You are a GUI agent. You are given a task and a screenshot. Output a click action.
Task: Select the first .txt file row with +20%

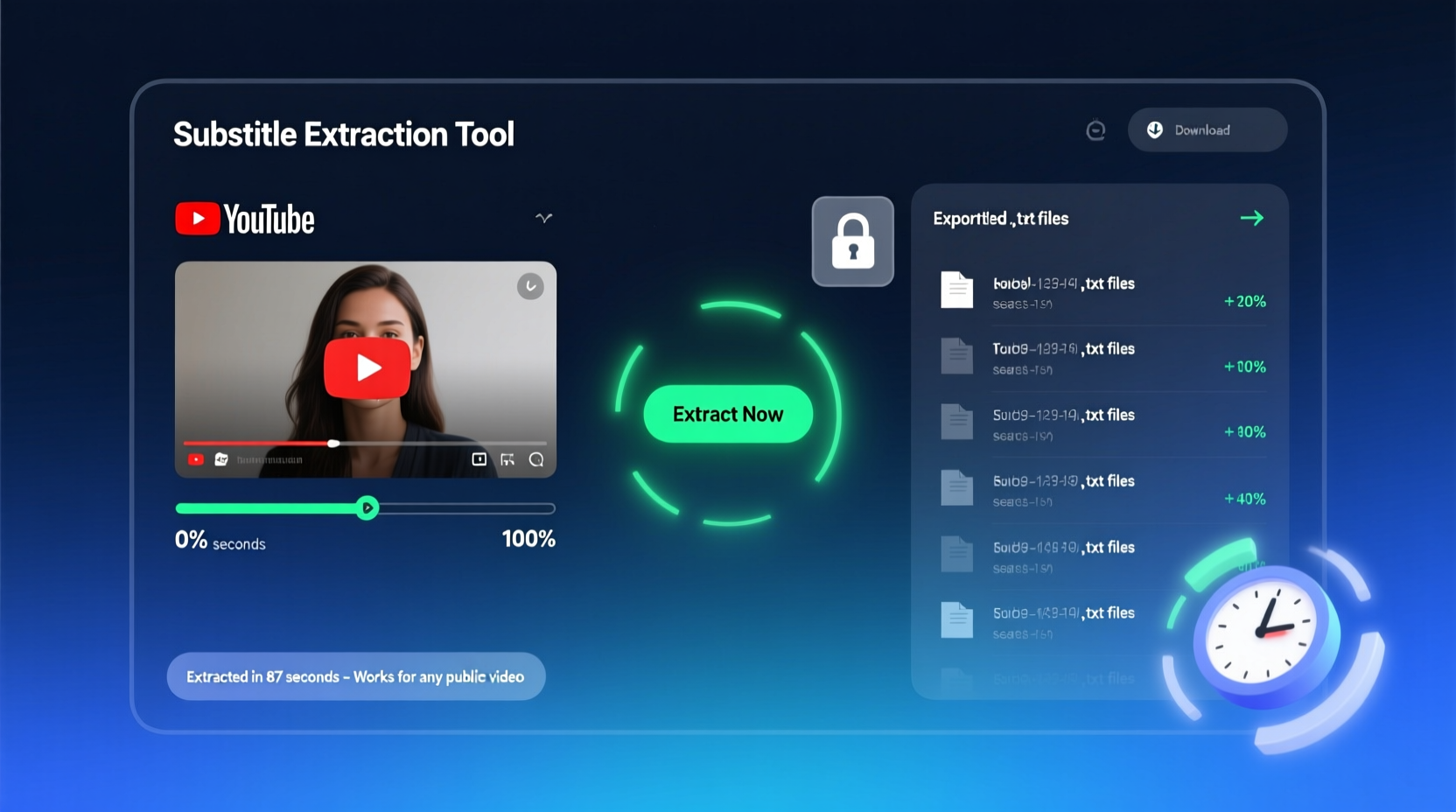coord(1102,292)
